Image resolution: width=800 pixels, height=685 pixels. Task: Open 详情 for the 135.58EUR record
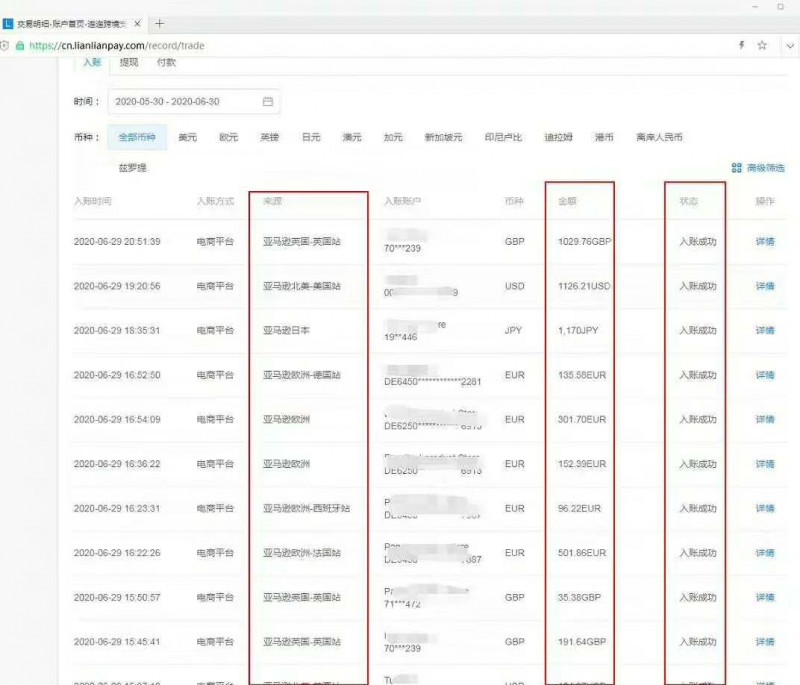(x=765, y=375)
